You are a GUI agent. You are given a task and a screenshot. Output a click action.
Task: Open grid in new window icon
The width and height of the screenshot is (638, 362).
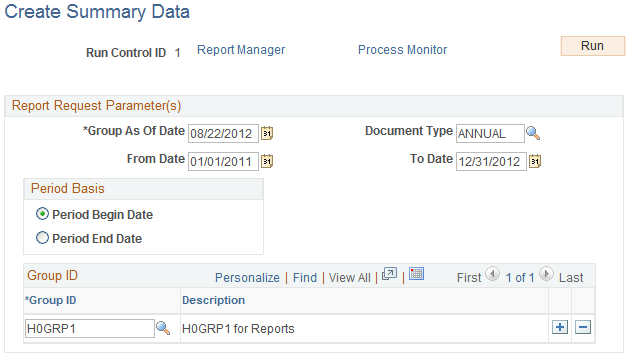coord(389,274)
